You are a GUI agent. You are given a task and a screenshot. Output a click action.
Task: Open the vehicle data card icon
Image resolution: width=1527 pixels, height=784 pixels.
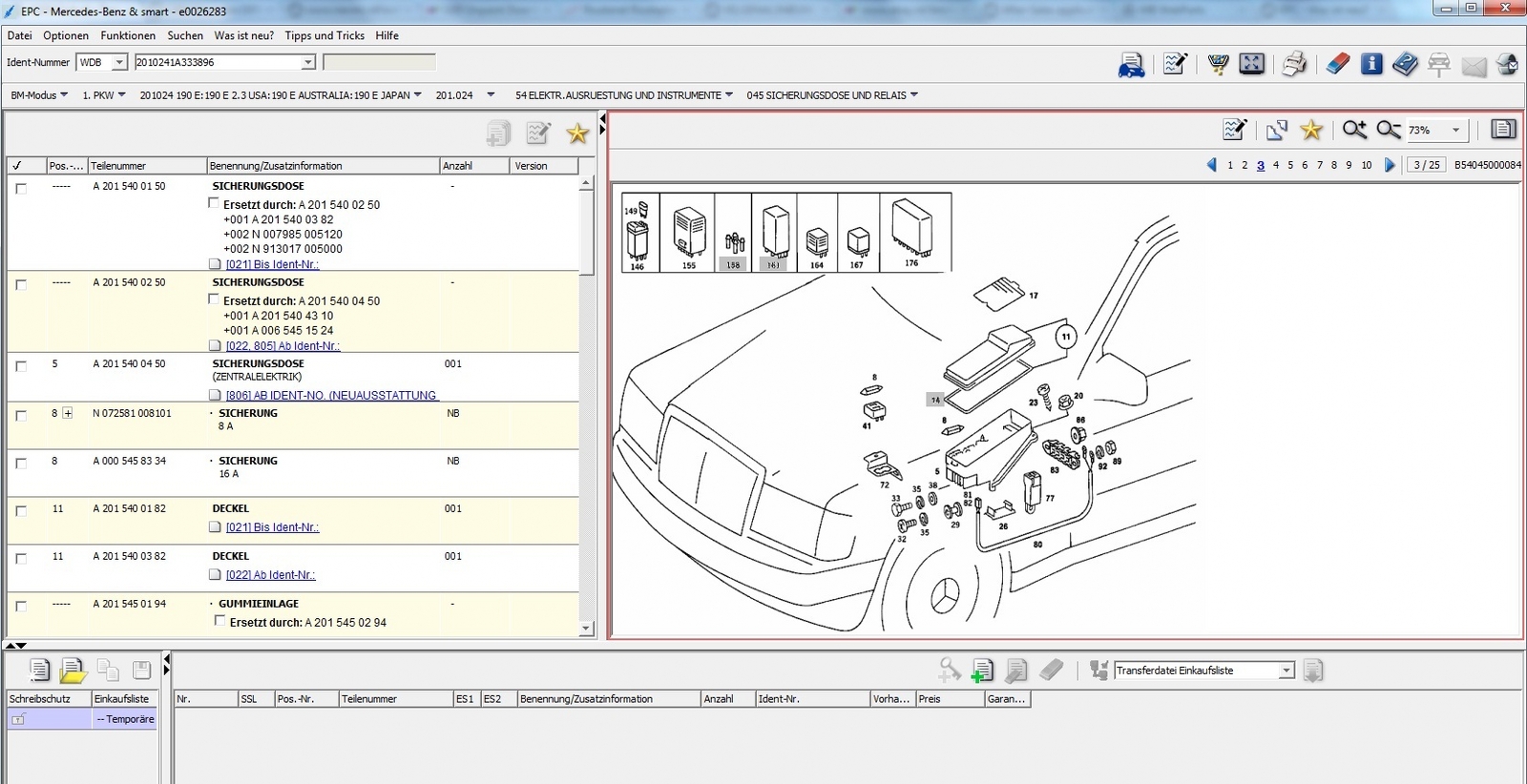tap(1132, 65)
